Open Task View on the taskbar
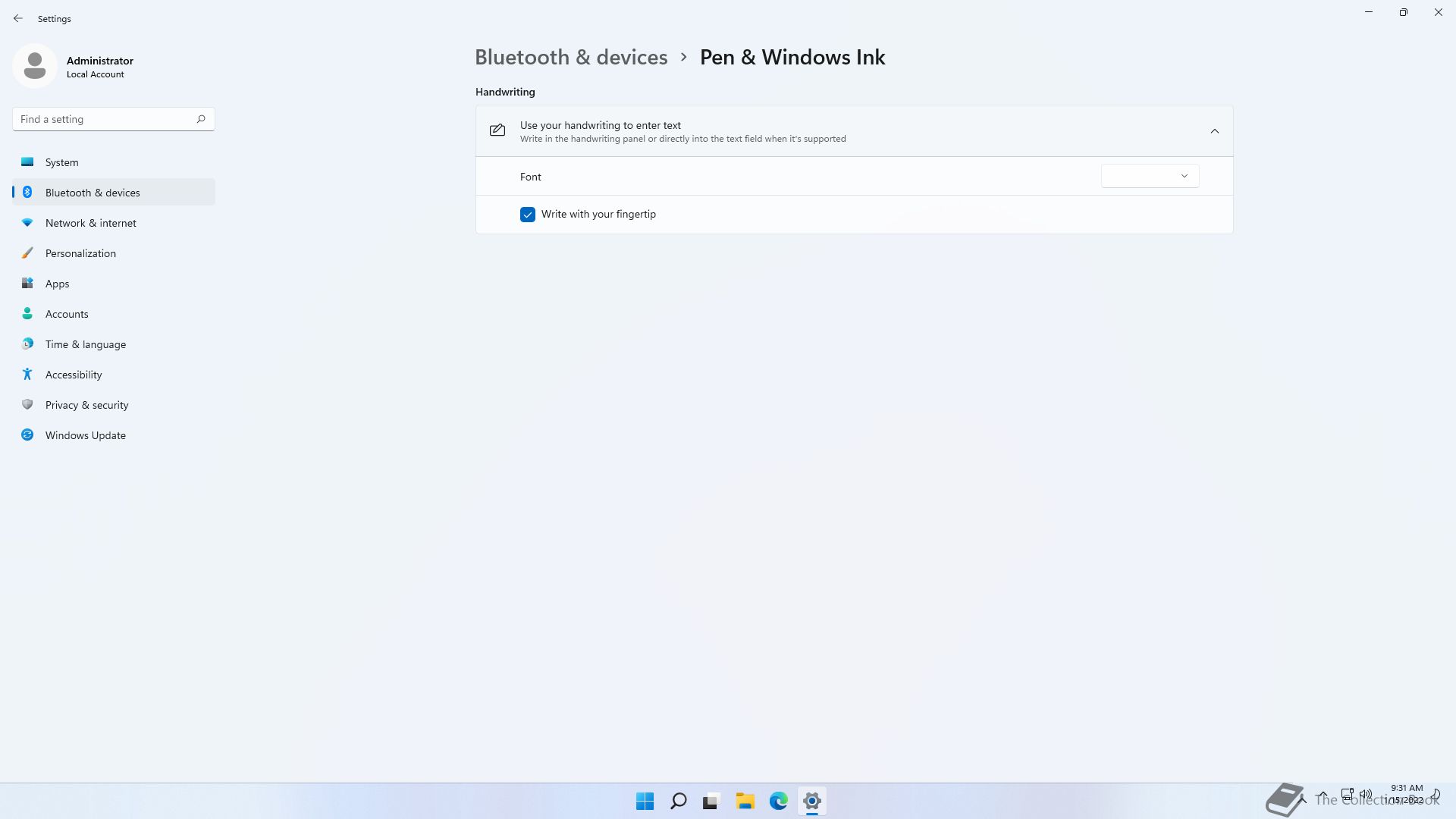The image size is (1456, 819). [x=711, y=801]
